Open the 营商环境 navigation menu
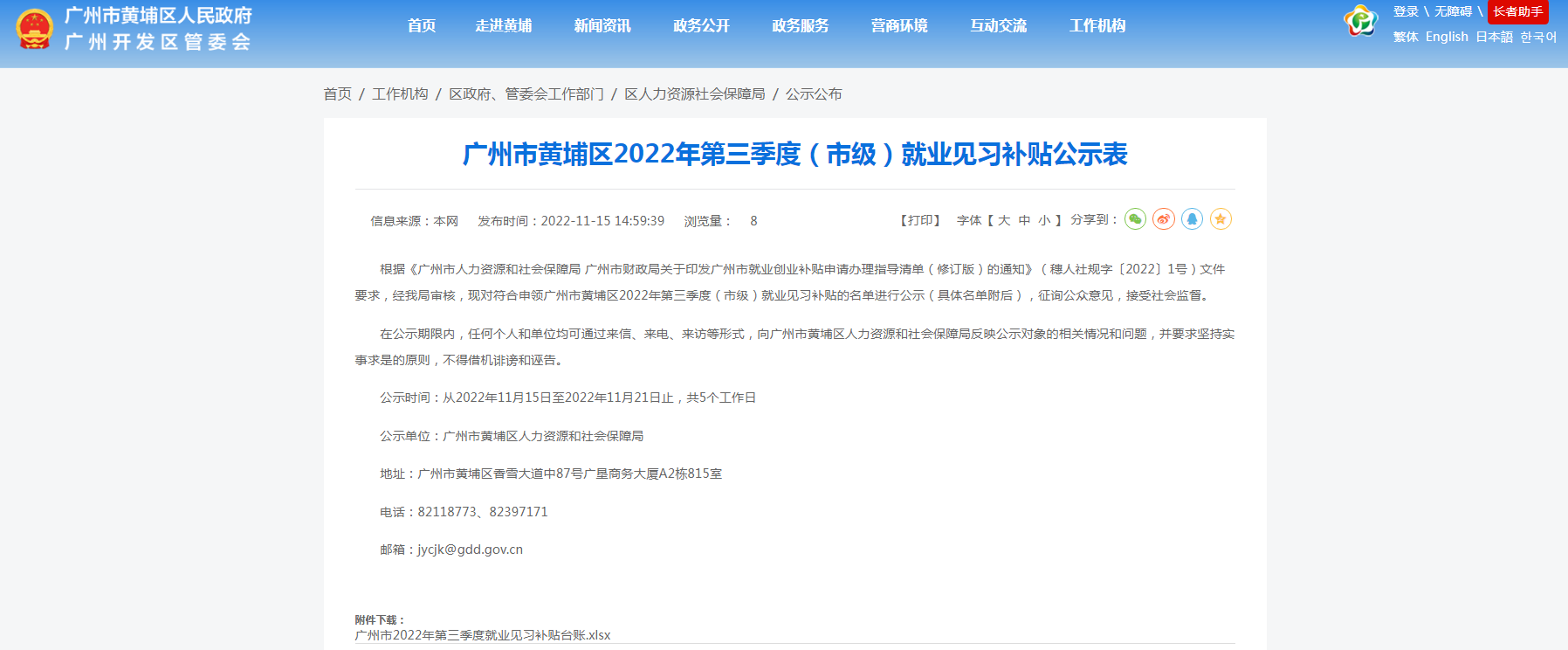The width and height of the screenshot is (1568, 650). [899, 26]
